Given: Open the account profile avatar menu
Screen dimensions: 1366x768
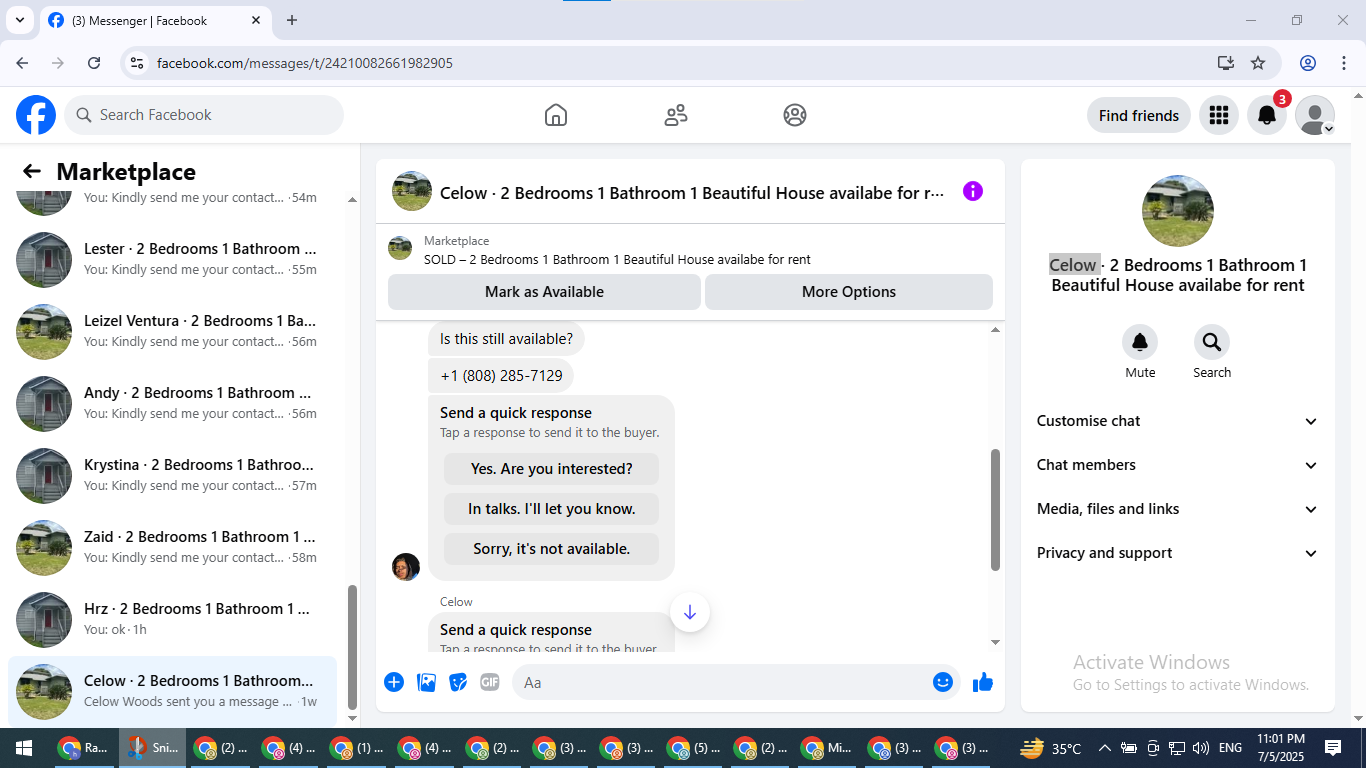Looking at the screenshot, I should [x=1315, y=115].
